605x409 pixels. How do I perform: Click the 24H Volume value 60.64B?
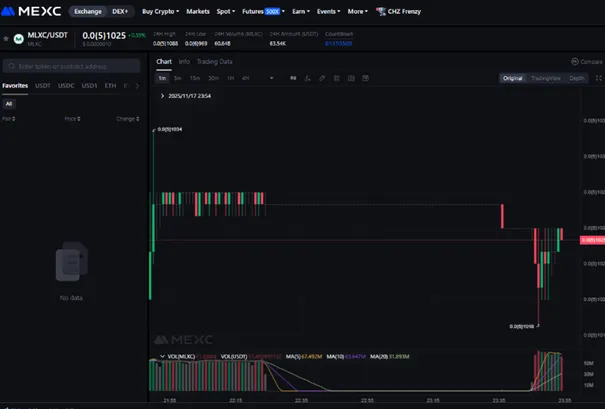point(222,44)
